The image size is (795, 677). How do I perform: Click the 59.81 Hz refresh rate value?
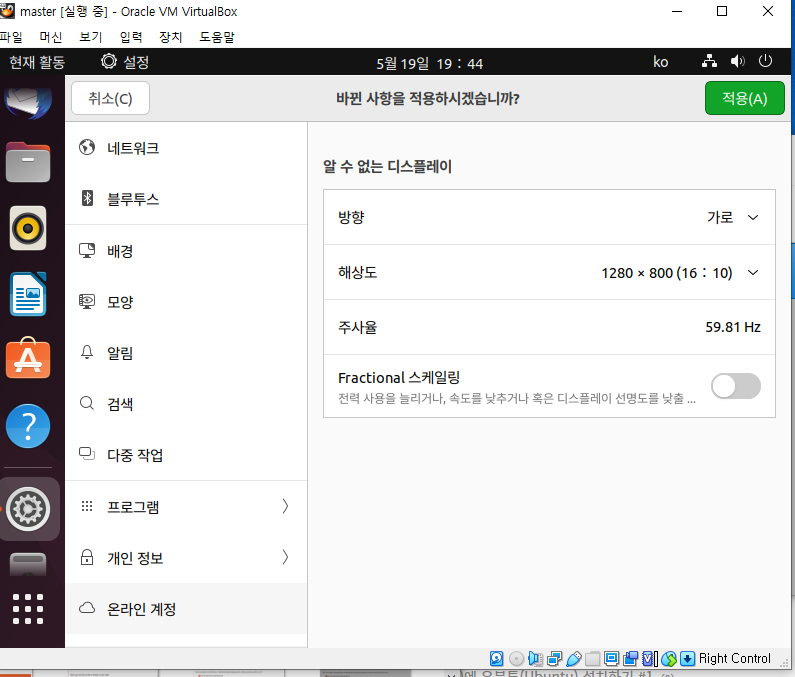point(733,327)
